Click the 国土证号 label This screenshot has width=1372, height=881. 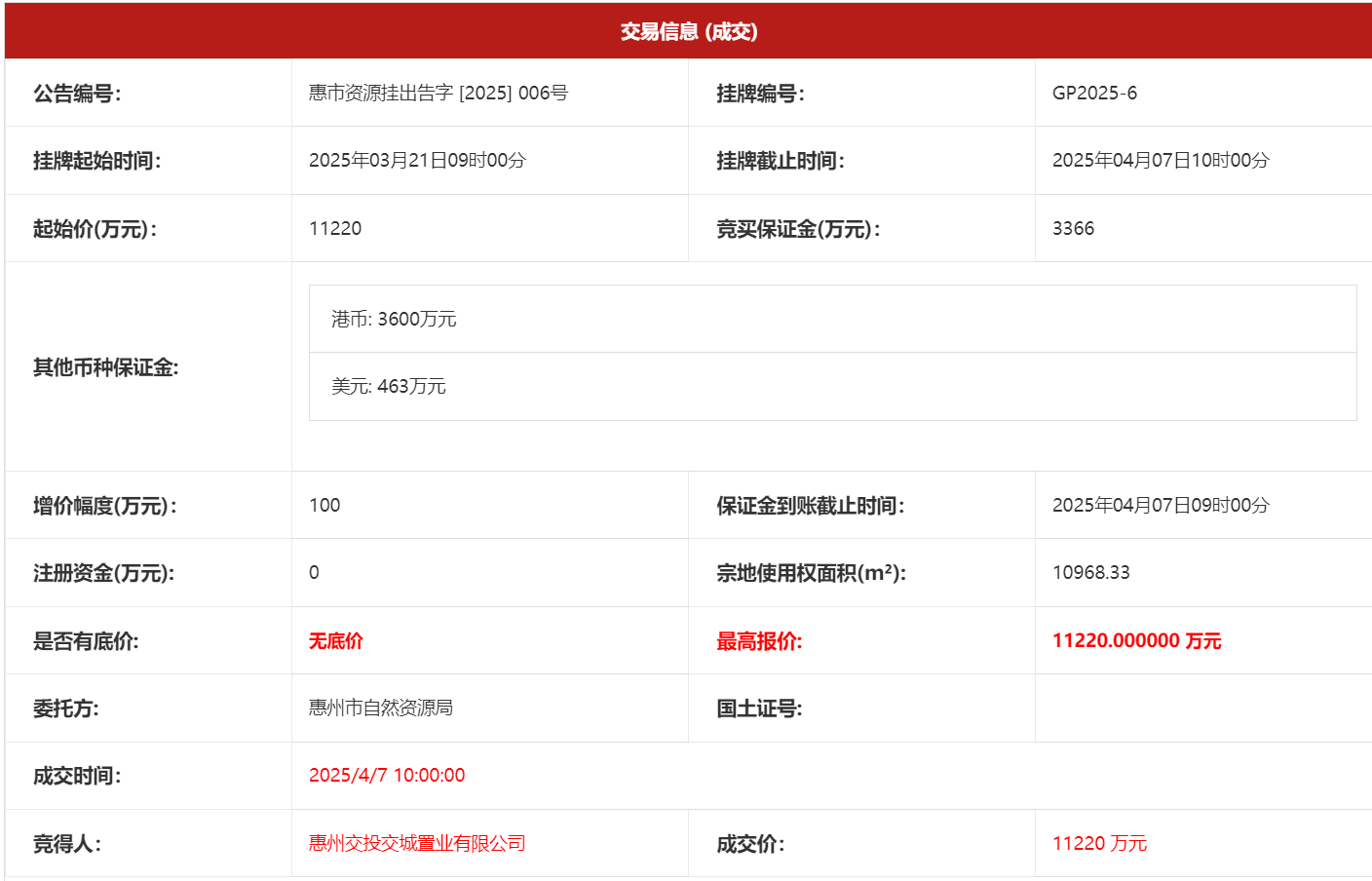tap(759, 709)
